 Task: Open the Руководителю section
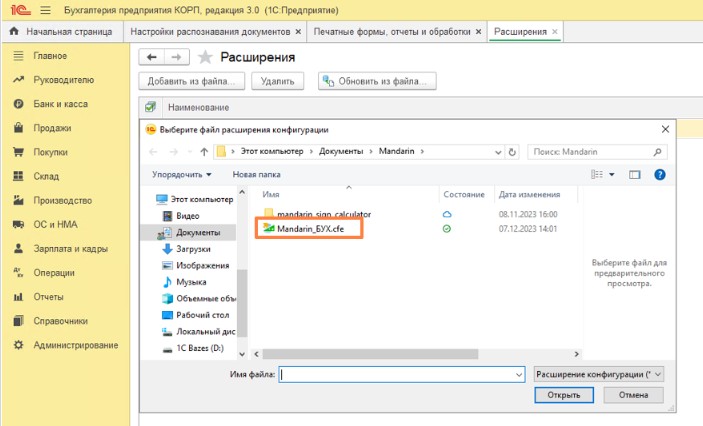64,80
